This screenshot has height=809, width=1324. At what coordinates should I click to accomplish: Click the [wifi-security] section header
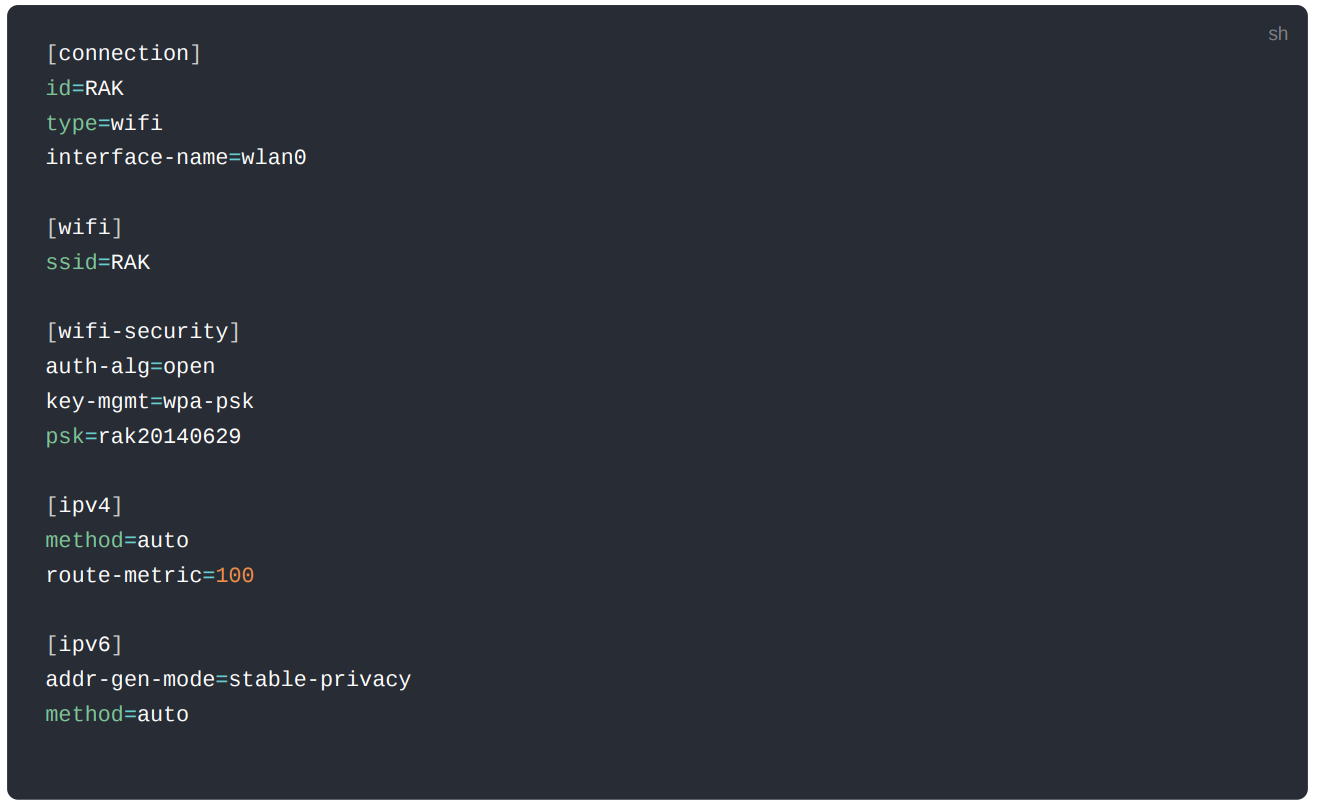point(143,332)
